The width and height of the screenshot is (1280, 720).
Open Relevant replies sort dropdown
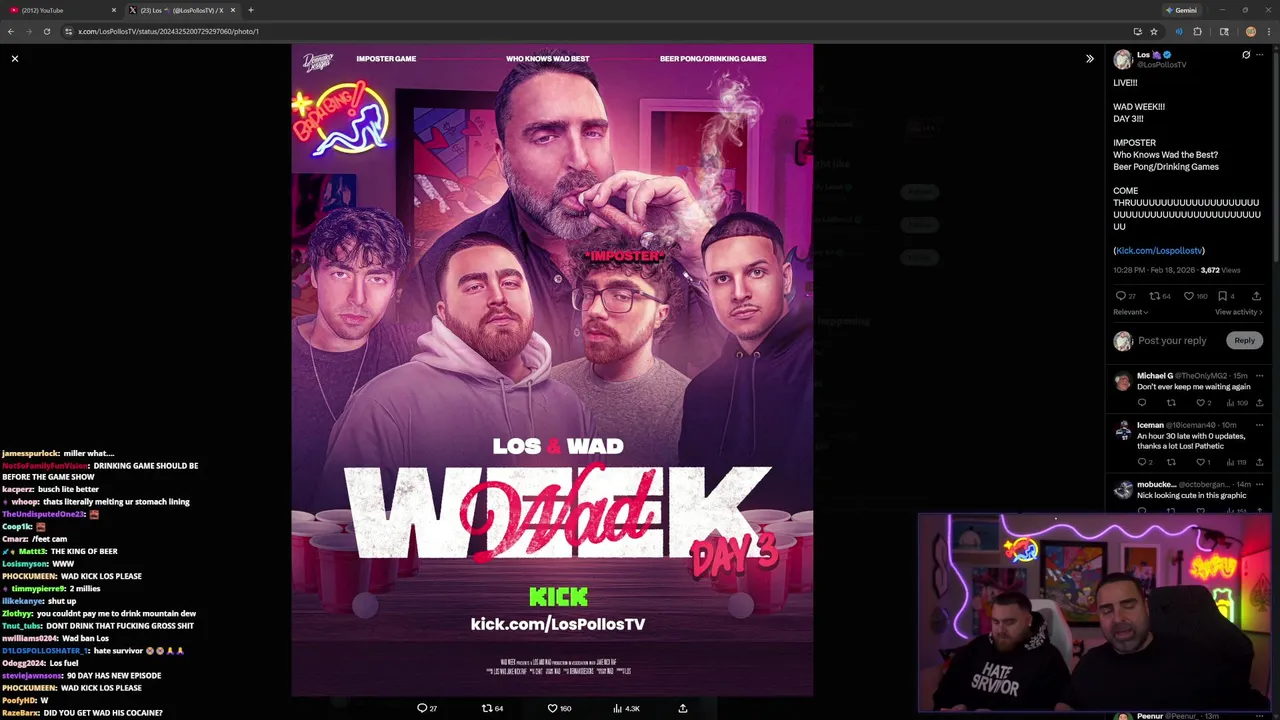click(1130, 312)
